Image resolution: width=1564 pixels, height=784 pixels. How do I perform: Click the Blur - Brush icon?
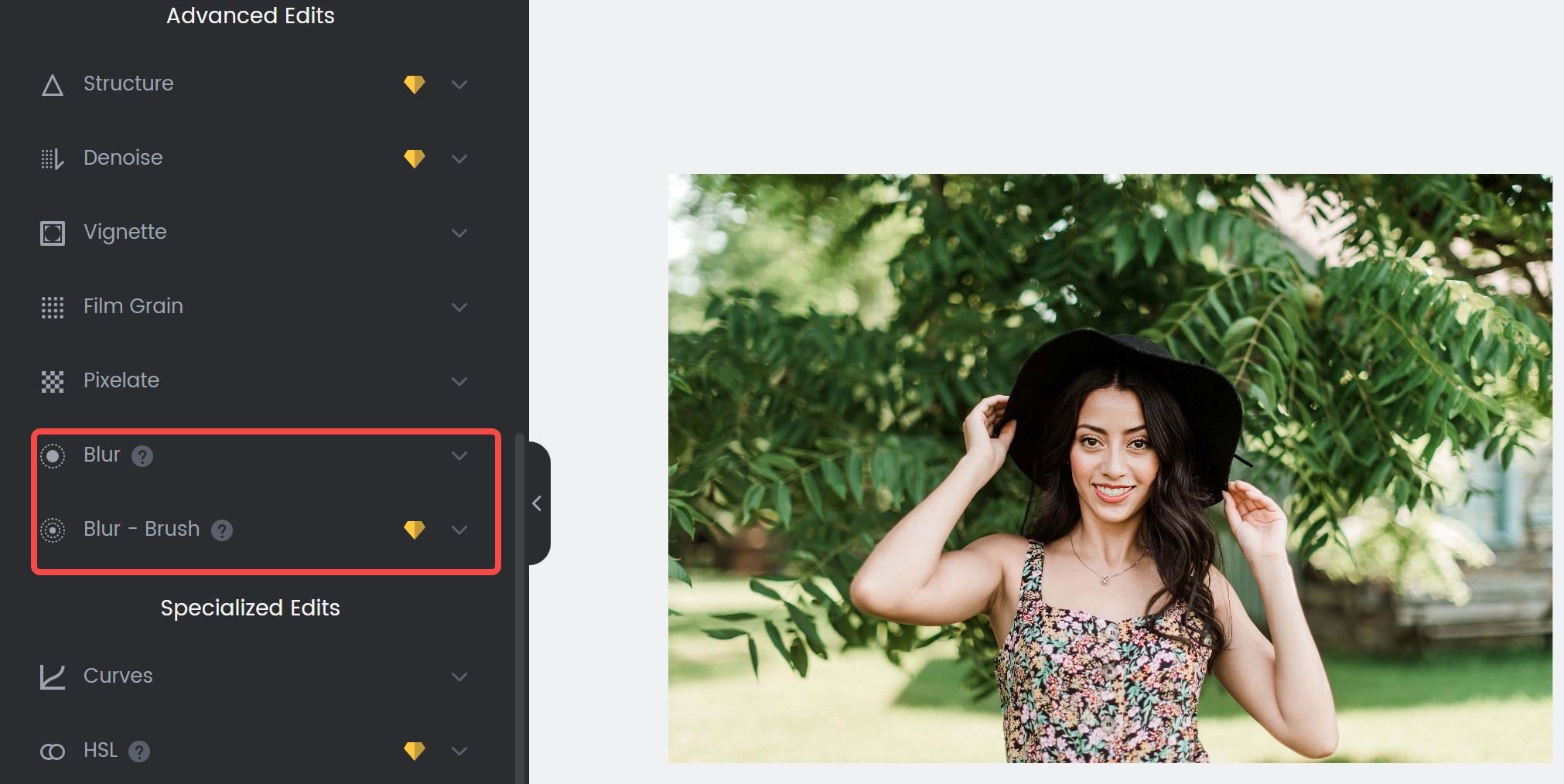pyautogui.click(x=52, y=530)
